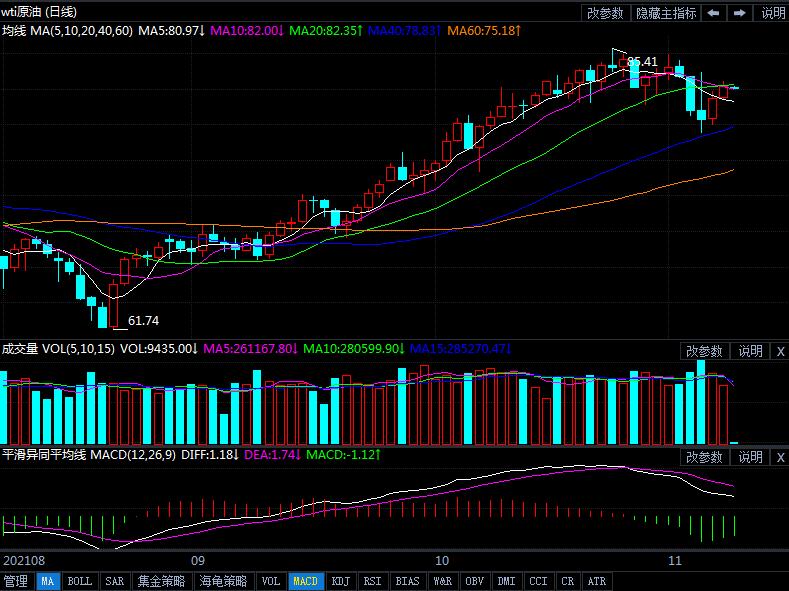Screen dimensions: 789x591
Task: Click the volume MA15:285270.47 label
Action: click(461, 349)
